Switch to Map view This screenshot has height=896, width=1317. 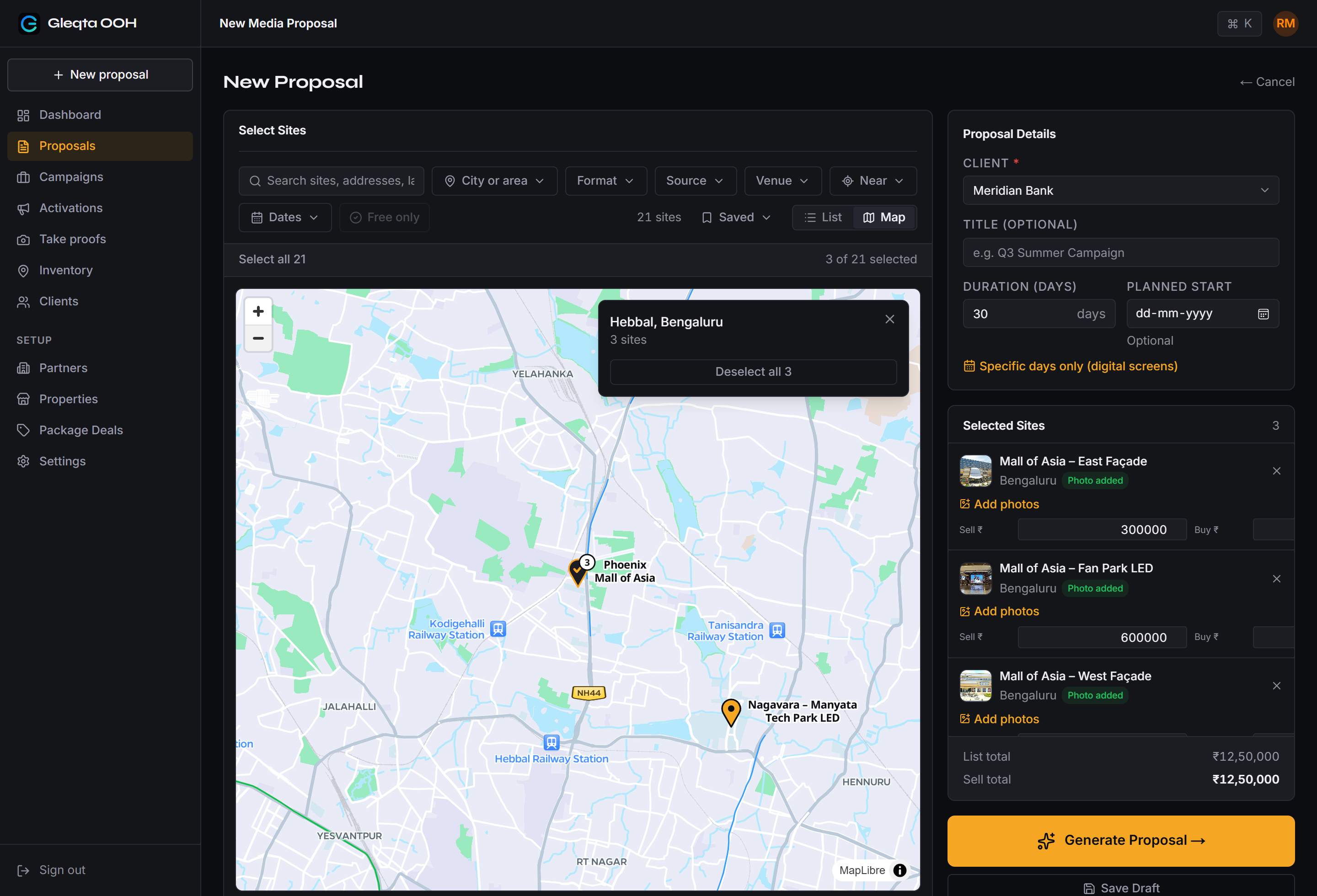884,218
